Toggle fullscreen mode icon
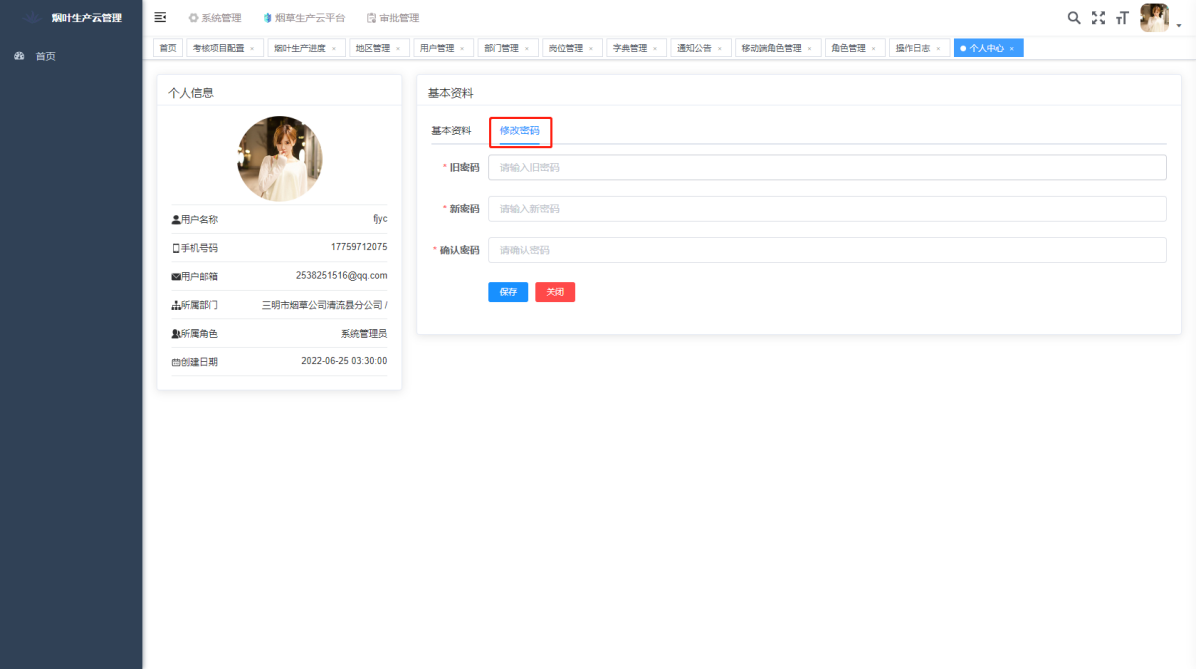The width and height of the screenshot is (1196, 669). click(1098, 18)
